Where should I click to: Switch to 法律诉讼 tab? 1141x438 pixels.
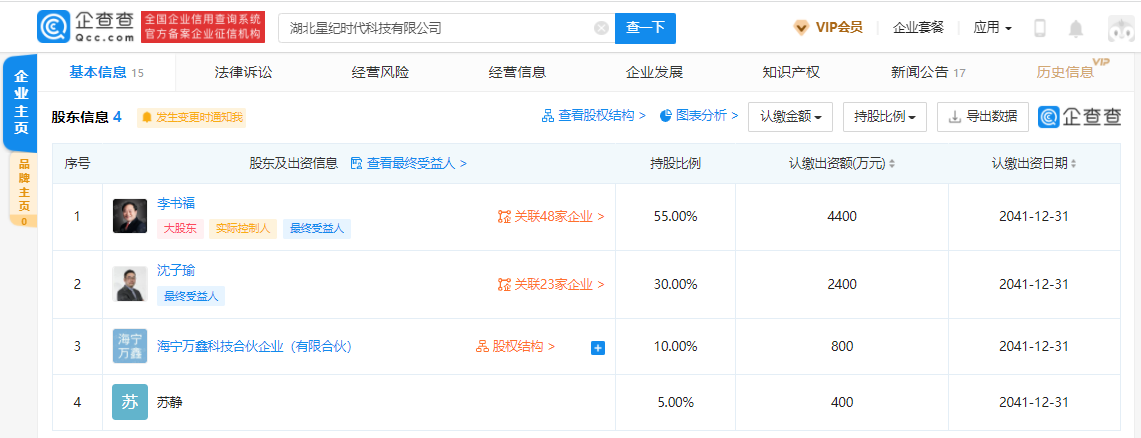tap(243, 72)
